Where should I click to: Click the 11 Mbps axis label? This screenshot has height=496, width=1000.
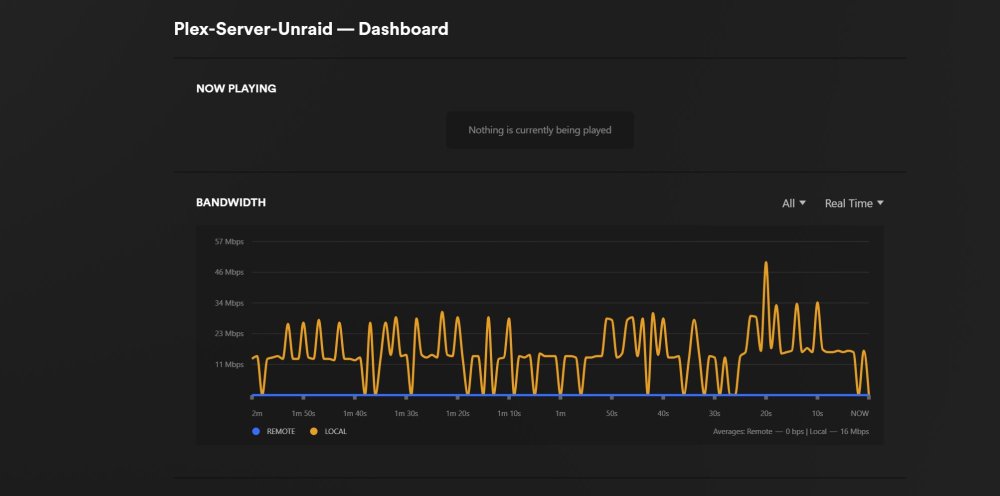tap(230, 365)
